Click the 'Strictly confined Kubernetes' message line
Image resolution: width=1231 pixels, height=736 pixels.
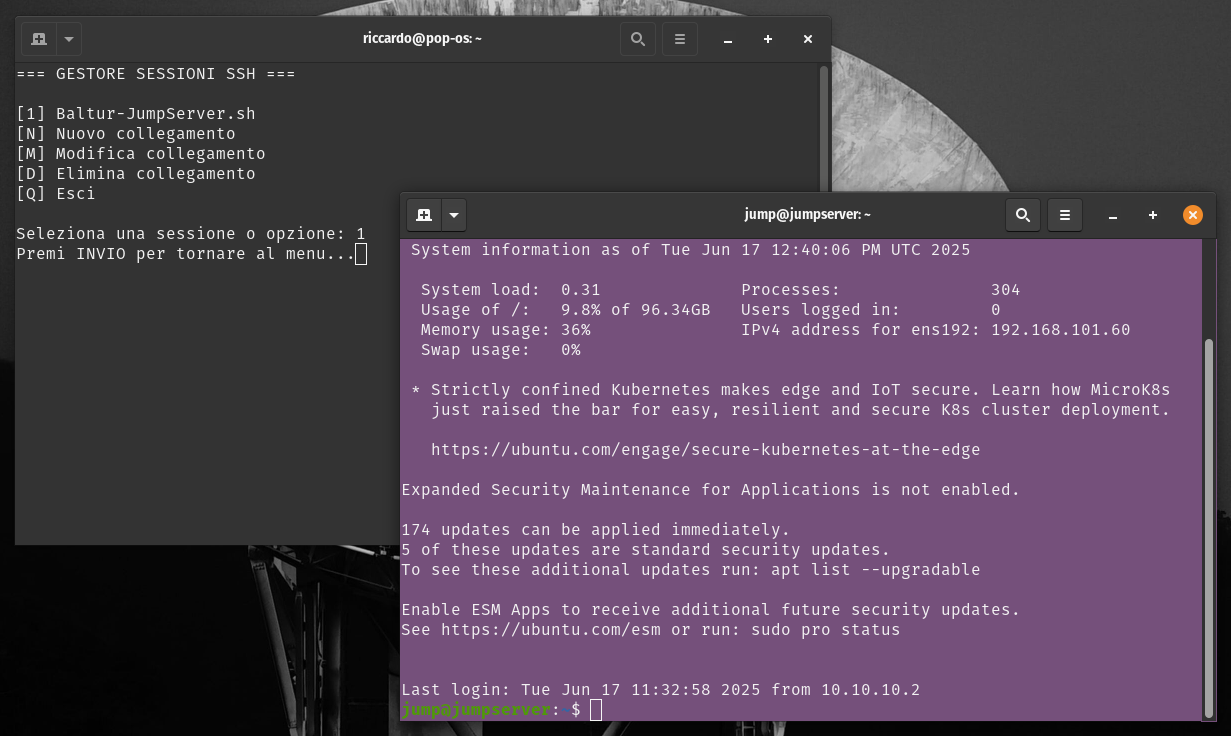[x=791, y=390]
